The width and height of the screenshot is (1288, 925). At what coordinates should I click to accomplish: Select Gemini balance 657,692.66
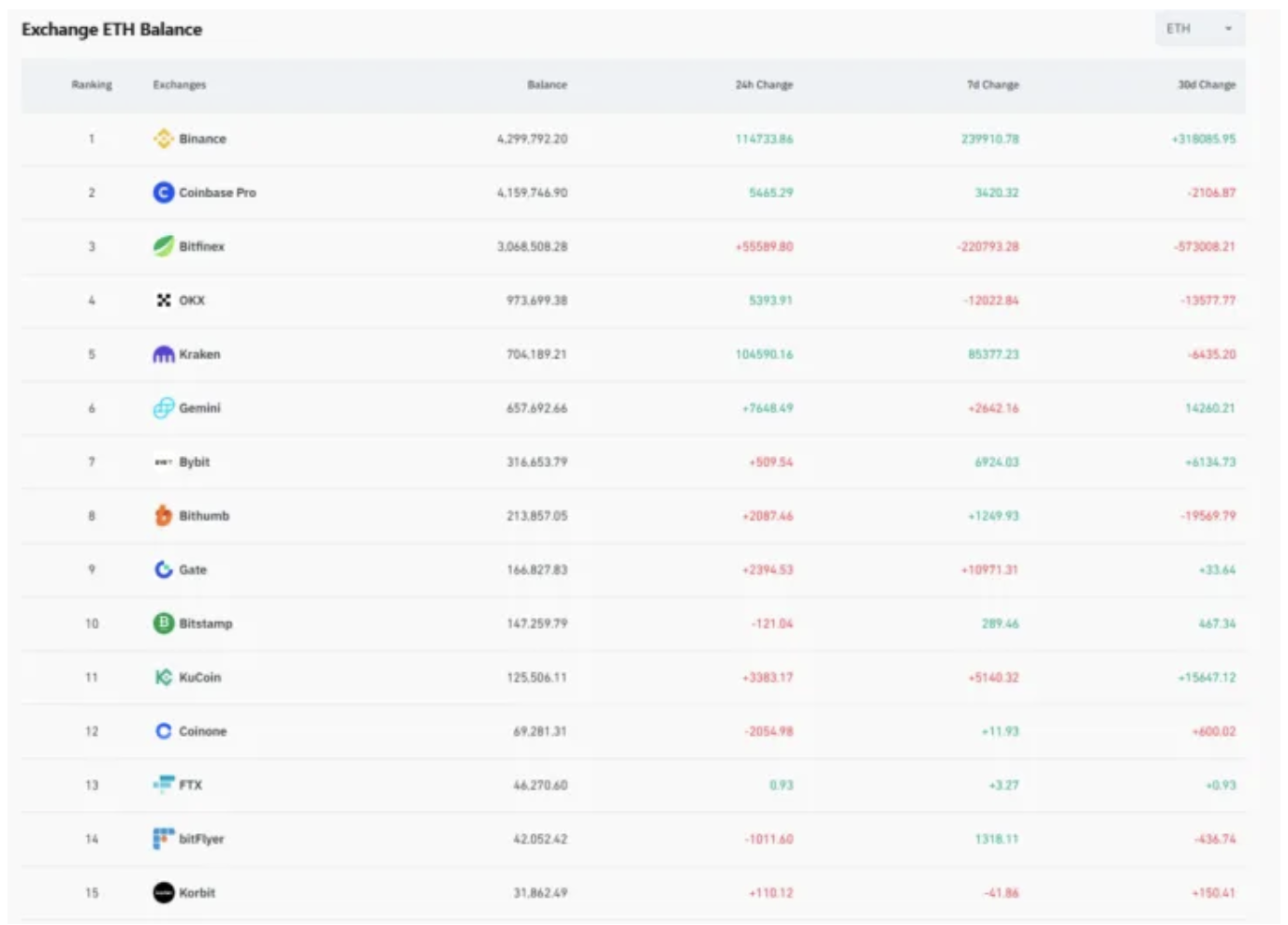(x=537, y=408)
